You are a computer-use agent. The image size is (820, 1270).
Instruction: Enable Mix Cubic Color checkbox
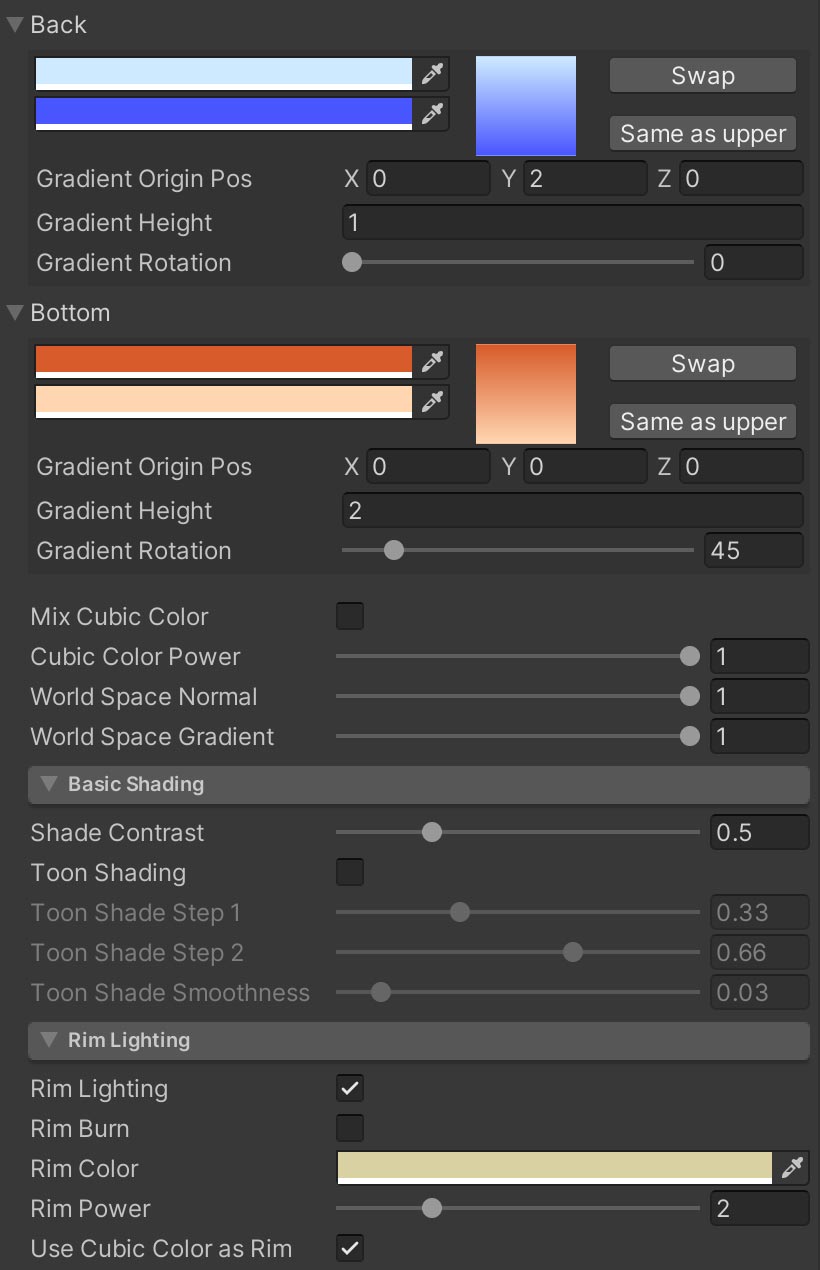(350, 616)
